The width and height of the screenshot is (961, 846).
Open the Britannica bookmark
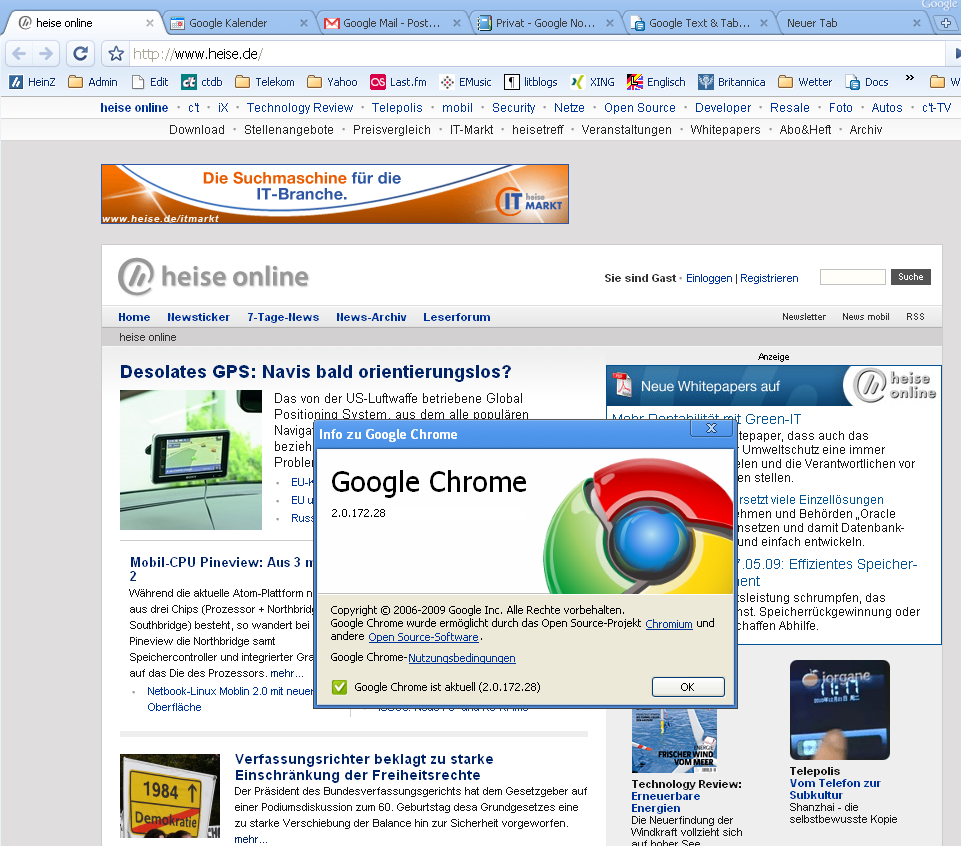point(732,82)
